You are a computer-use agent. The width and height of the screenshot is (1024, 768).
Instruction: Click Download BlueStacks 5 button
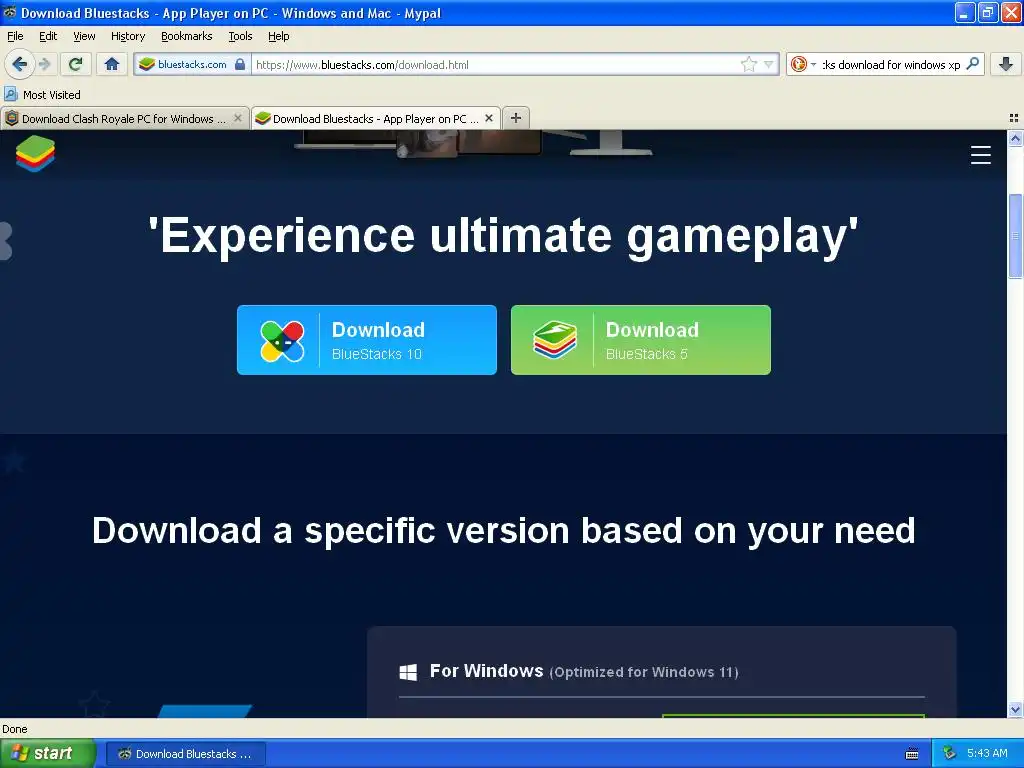641,340
